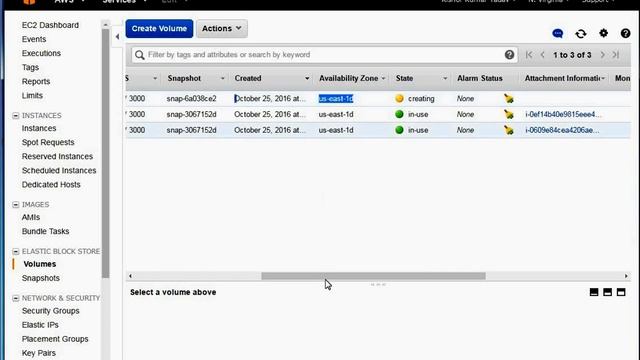
Task: Open Instances in sidebar
Action: (39, 128)
